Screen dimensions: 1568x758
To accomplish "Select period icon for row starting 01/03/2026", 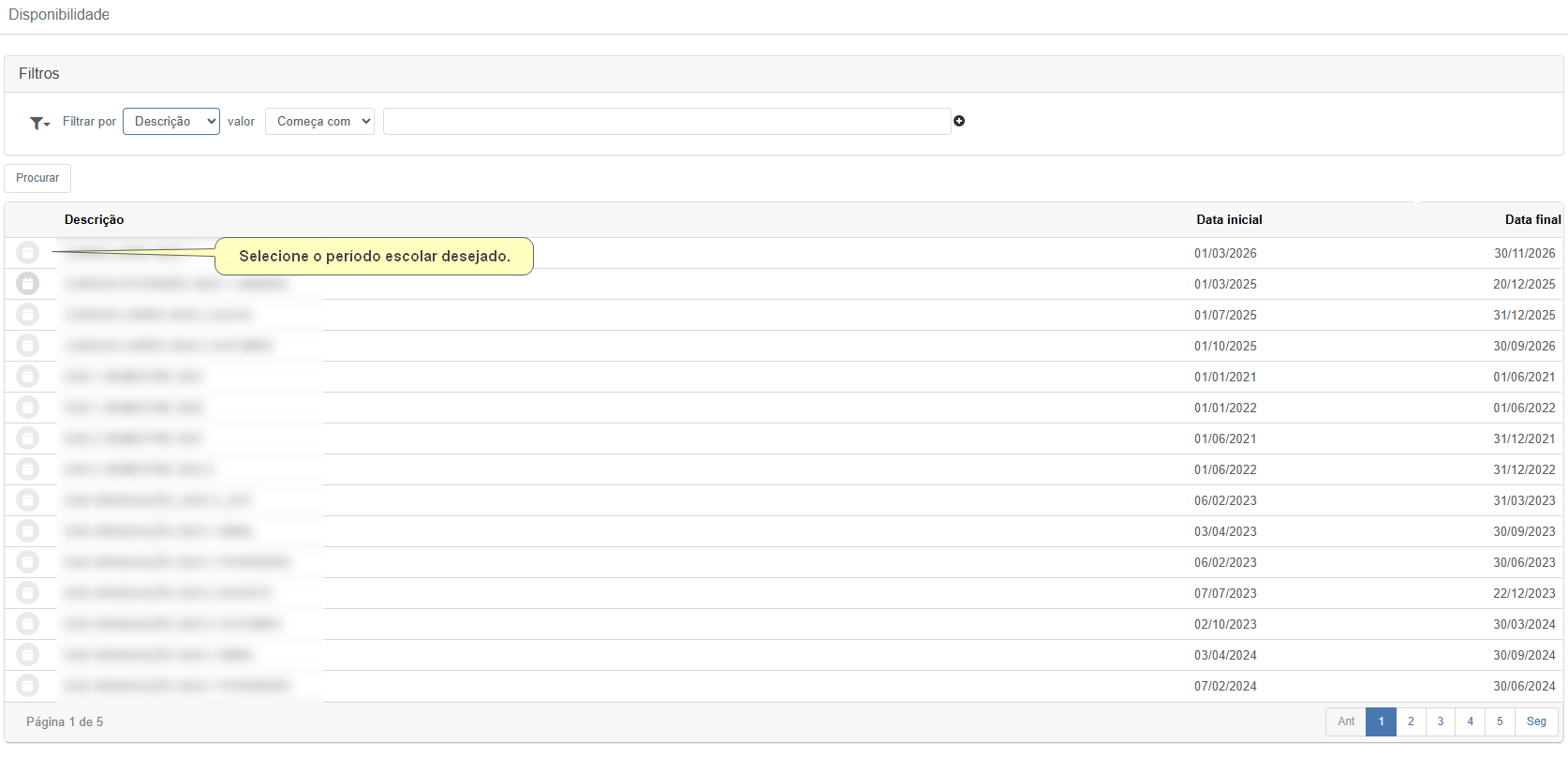I will coord(28,253).
